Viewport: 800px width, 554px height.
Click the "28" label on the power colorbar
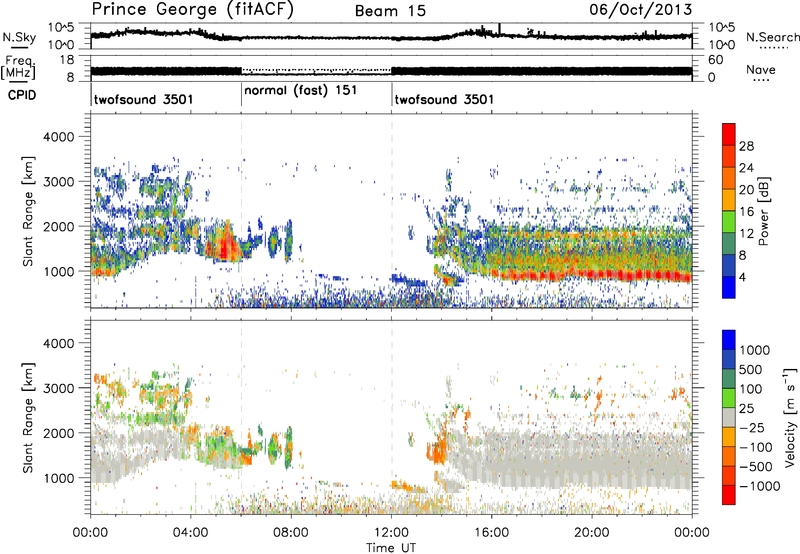[x=746, y=146]
